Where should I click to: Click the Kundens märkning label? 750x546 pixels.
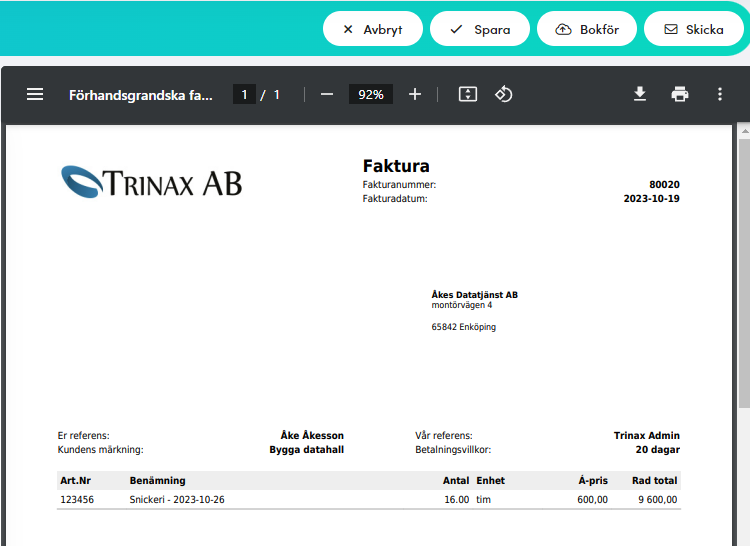pos(100,449)
